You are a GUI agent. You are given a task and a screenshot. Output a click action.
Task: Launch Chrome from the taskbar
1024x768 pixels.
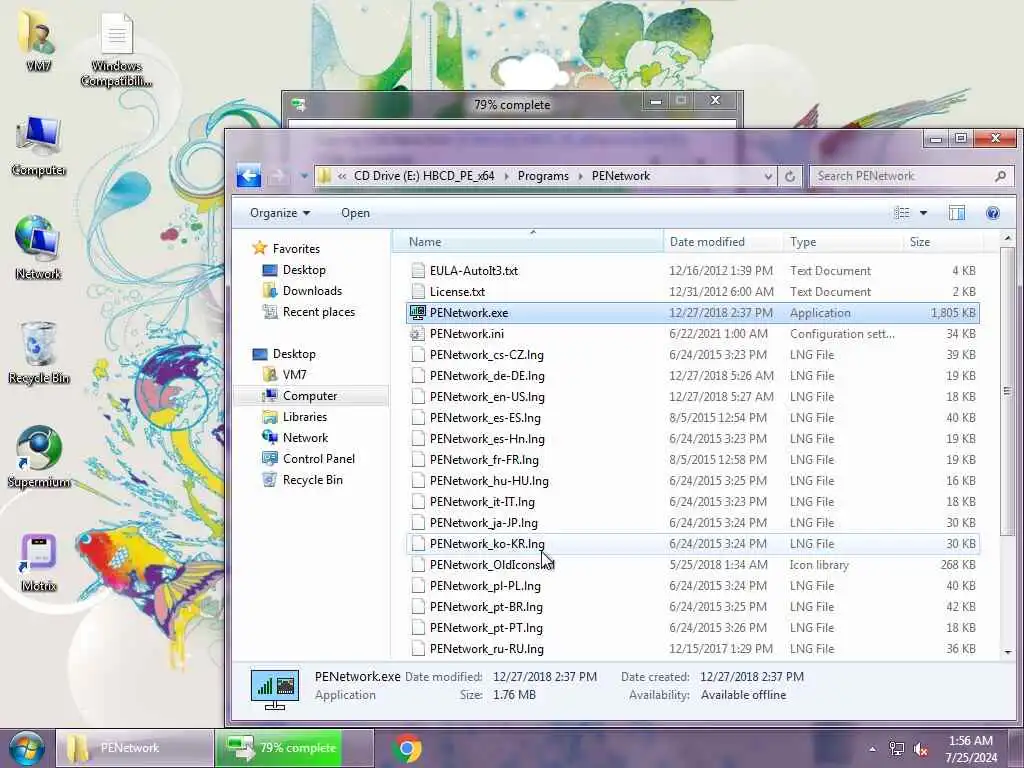[x=407, y=748]
